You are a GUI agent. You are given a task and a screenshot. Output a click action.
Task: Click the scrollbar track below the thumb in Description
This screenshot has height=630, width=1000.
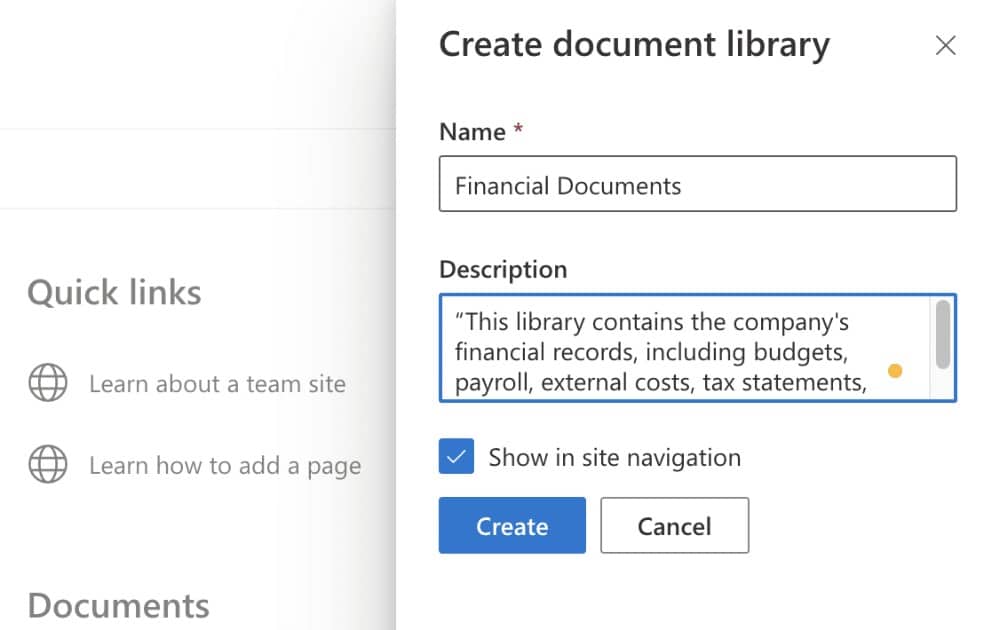point(942,385)
